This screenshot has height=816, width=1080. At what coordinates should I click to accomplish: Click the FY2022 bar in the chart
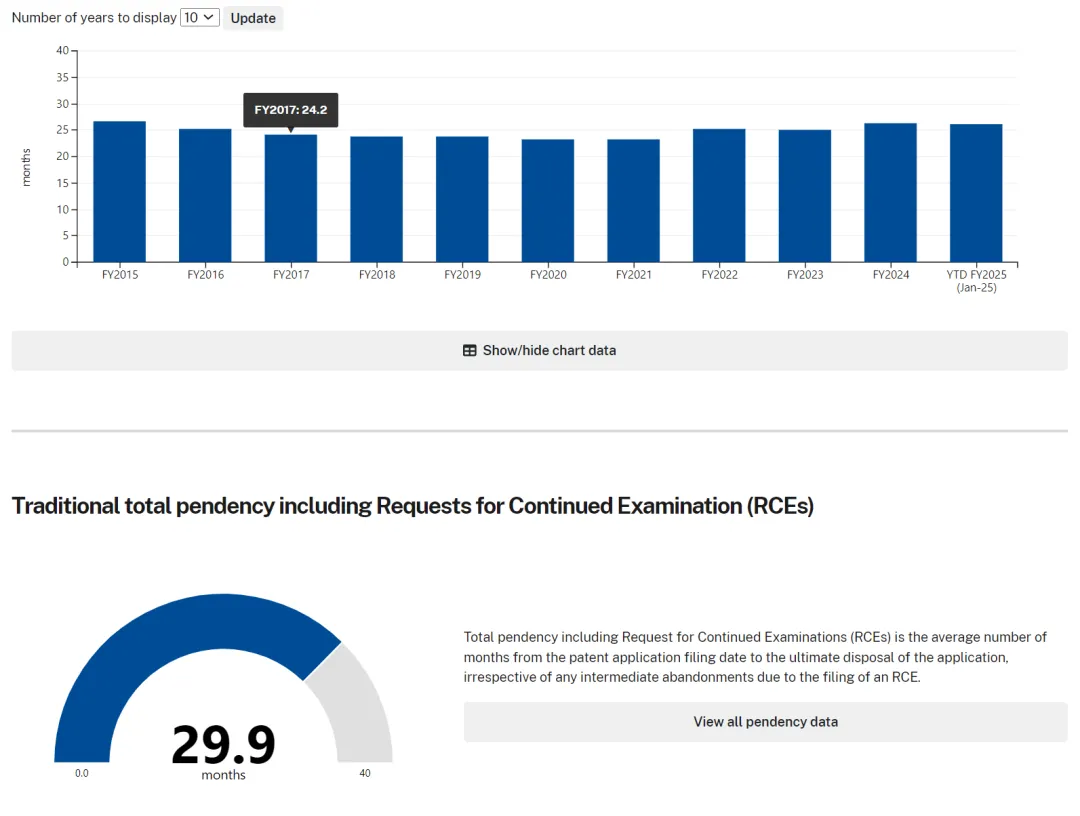pos(719,196)
